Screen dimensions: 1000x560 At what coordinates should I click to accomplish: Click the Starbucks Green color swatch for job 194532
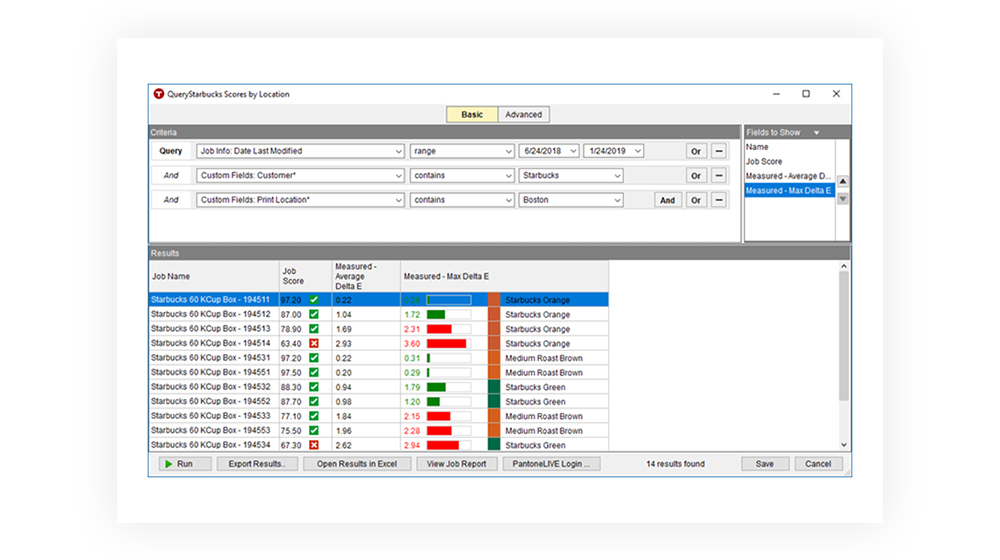click(x=493, y=387)
